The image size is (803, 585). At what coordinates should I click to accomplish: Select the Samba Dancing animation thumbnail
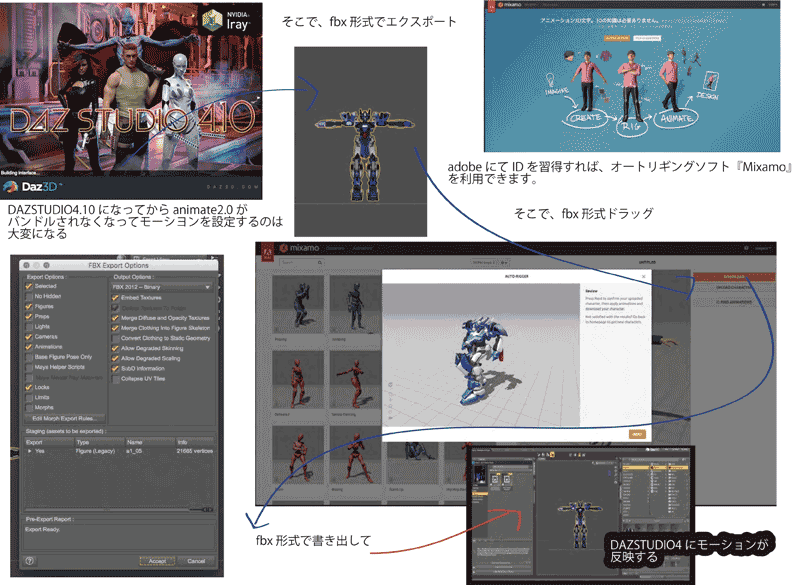pyautogui.click(x=355, y=381)
